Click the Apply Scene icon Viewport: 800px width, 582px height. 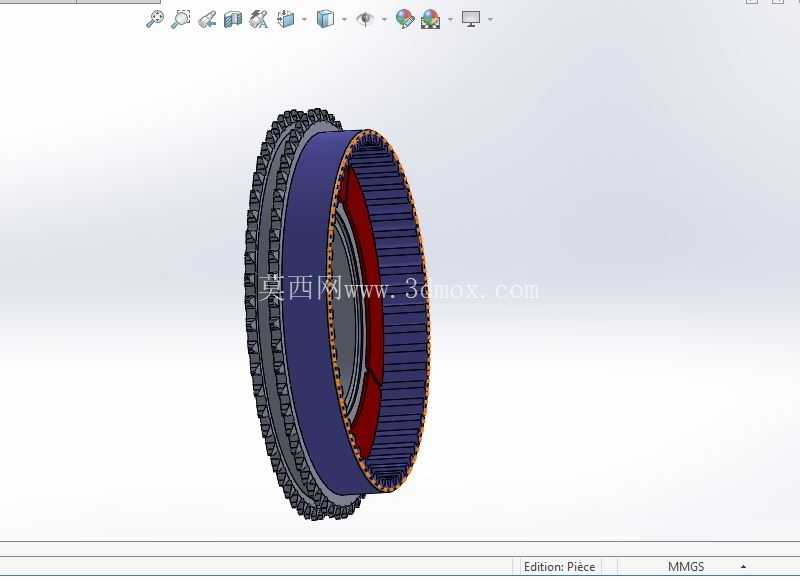[x=431, y=19]
